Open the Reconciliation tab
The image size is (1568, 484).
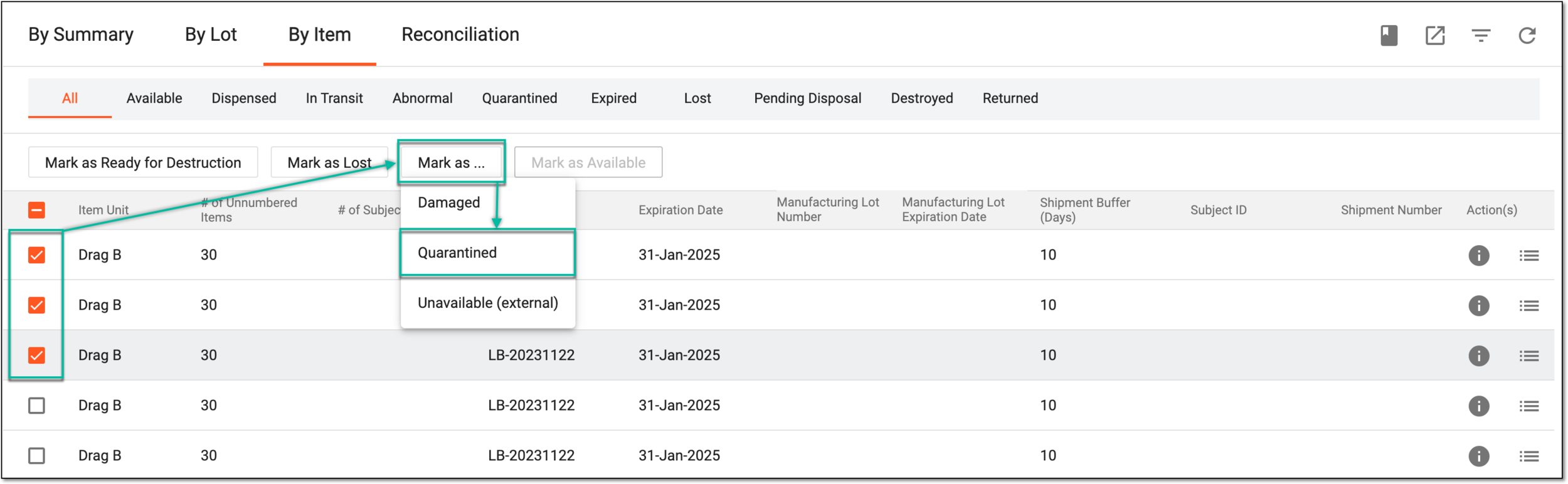[x=460, y=34]
